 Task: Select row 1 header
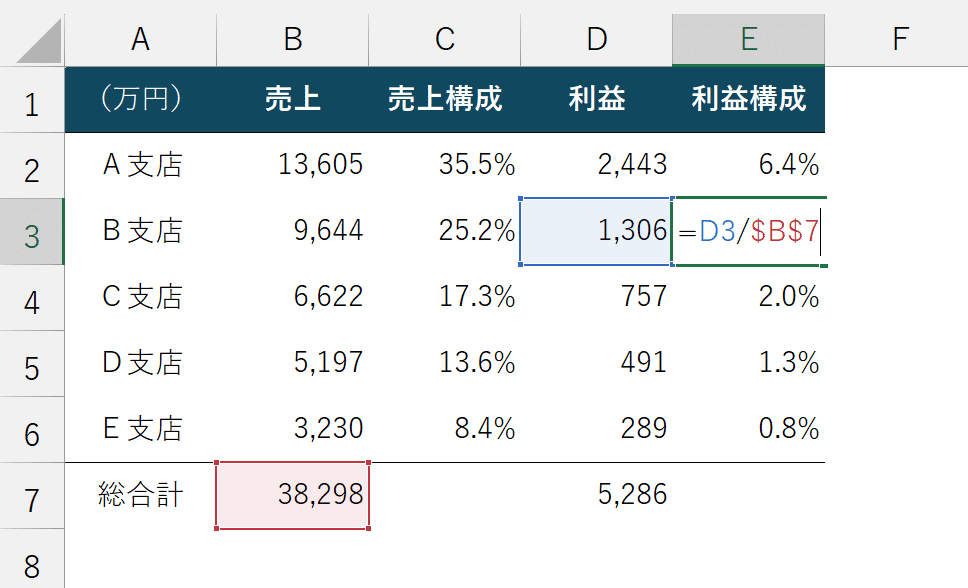coord(32,99)
